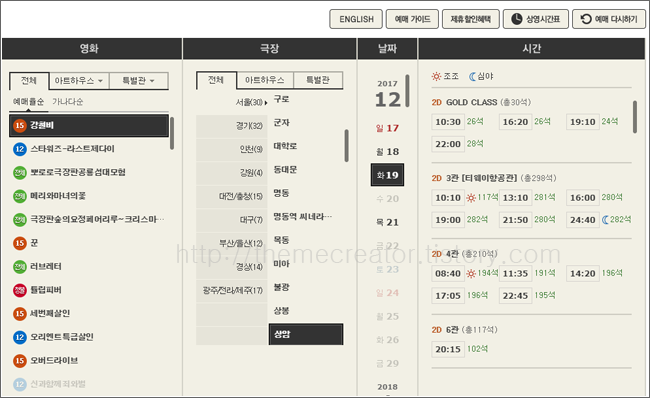Select the 16:00 showtime in 3관
Image resolution: width=650 pixels, height=398 pixels.
click(x=583, y=198)
